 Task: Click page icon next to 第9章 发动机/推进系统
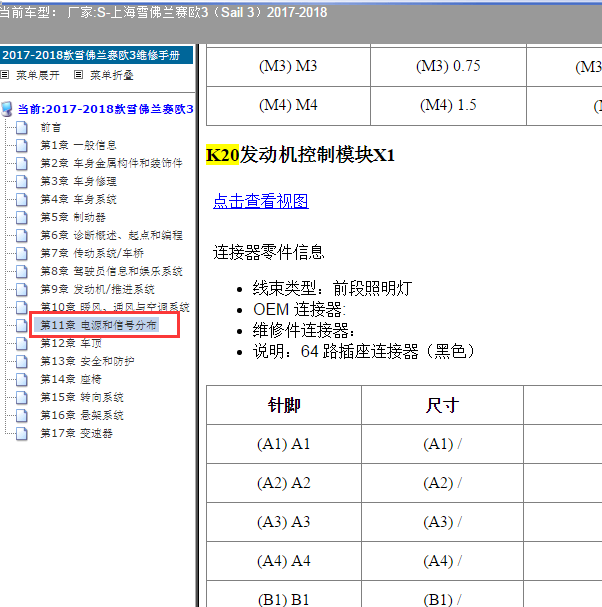22,289
